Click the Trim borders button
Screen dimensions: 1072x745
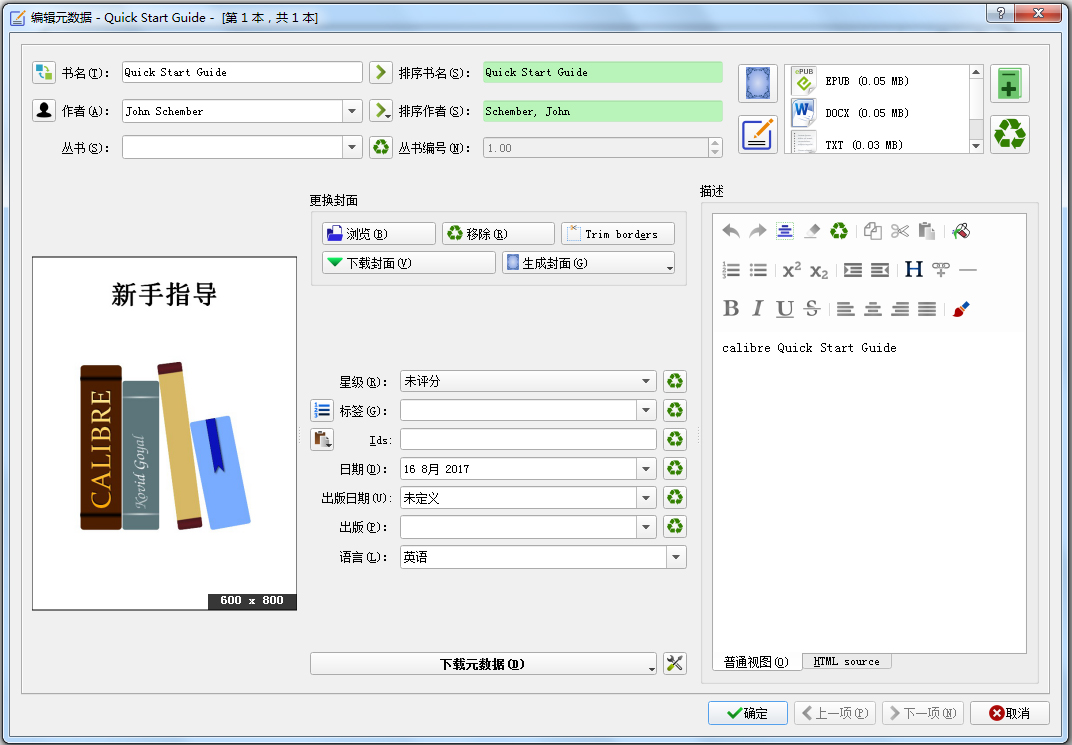tap(618, 234)
